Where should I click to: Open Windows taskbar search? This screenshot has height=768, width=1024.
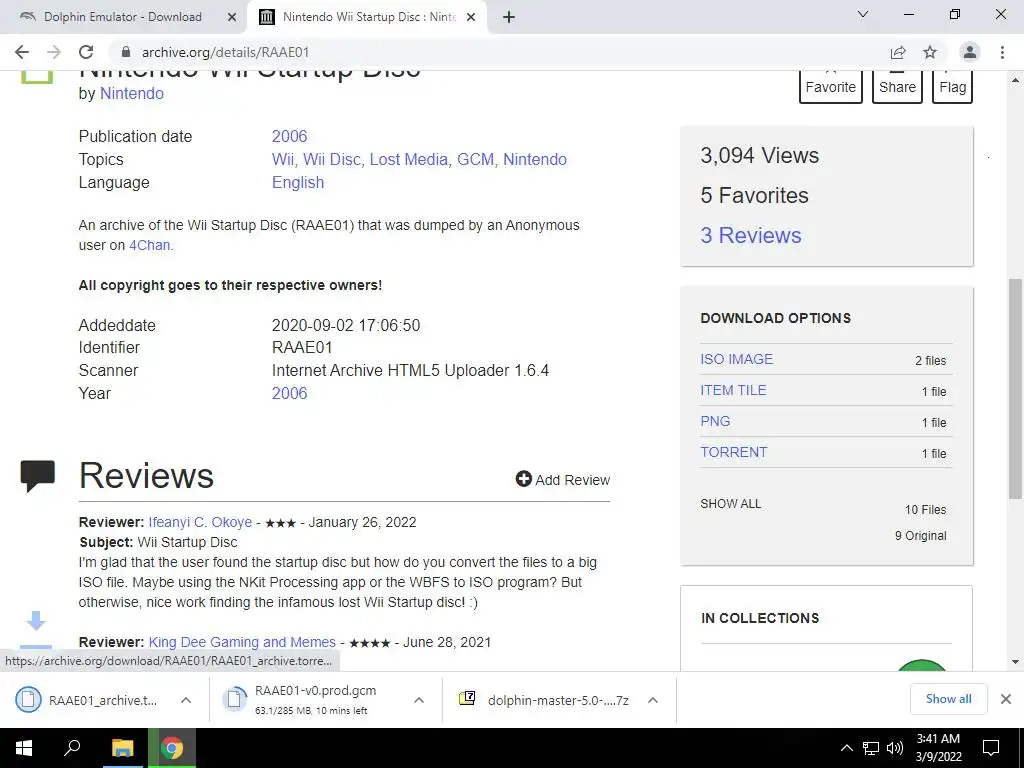pos(72,748)
